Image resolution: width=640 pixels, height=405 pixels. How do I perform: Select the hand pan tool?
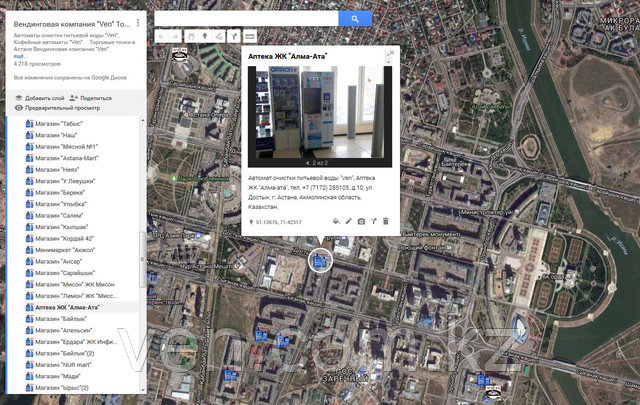click(x=191, y=37)
